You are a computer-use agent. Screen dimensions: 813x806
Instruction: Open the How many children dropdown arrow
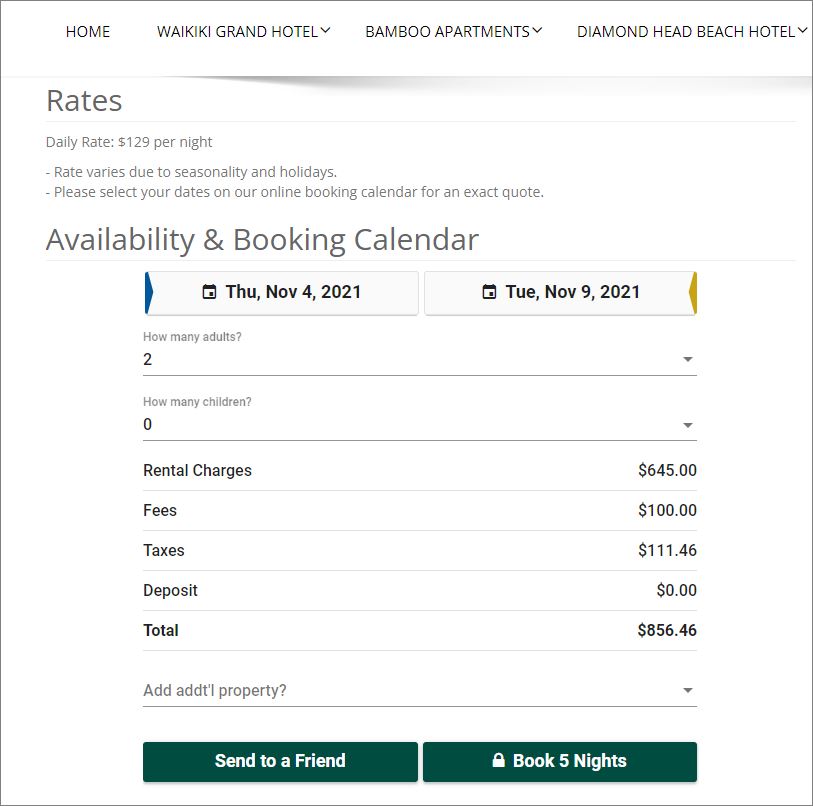pyautogui.click(x=688, y=425)
